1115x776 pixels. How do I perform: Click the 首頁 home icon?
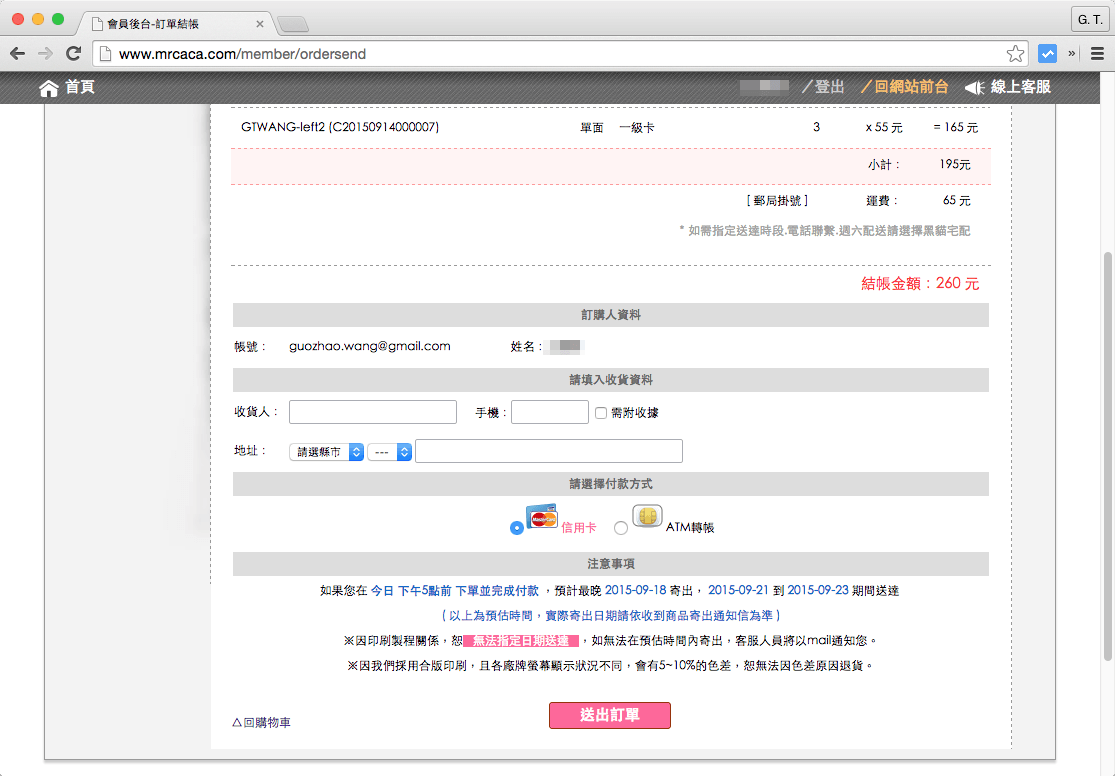[x=48, y=87]
